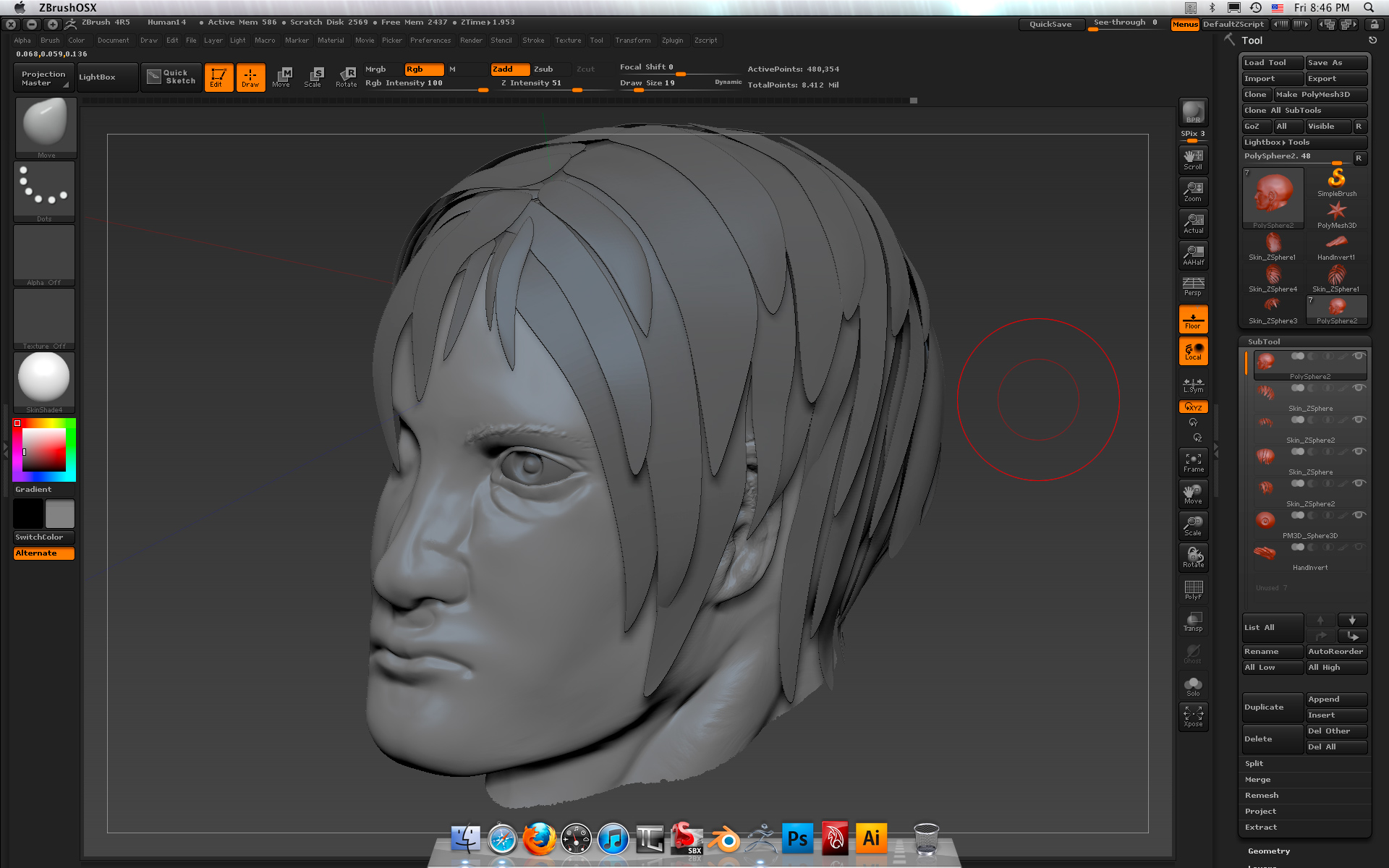Toggle L.Sym local symmetry
The width and height of the screenshot is (1389, 868).
click(x=1193, y=383)
